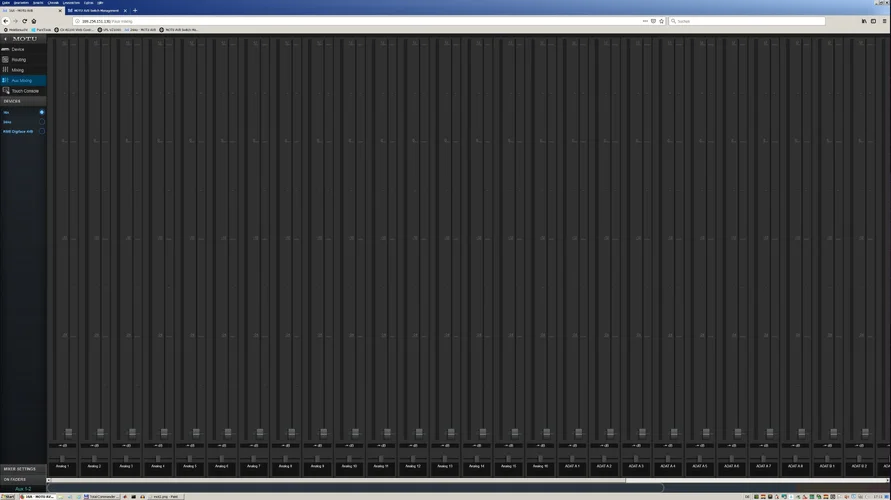Click the Analog 16 pan slider
Image resolution: width=891 pixels, height=500 pixels.
point(540,458)
